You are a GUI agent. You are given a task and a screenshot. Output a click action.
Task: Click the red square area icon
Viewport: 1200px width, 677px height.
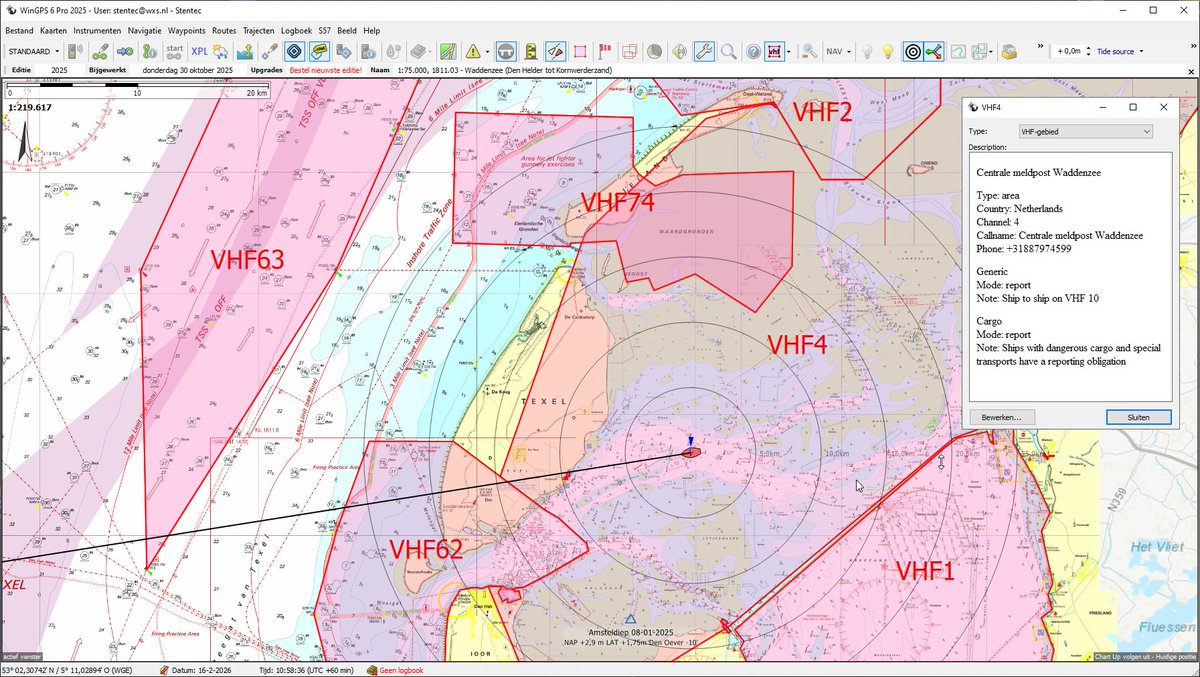pyautogui.click(x=580, y=51)
